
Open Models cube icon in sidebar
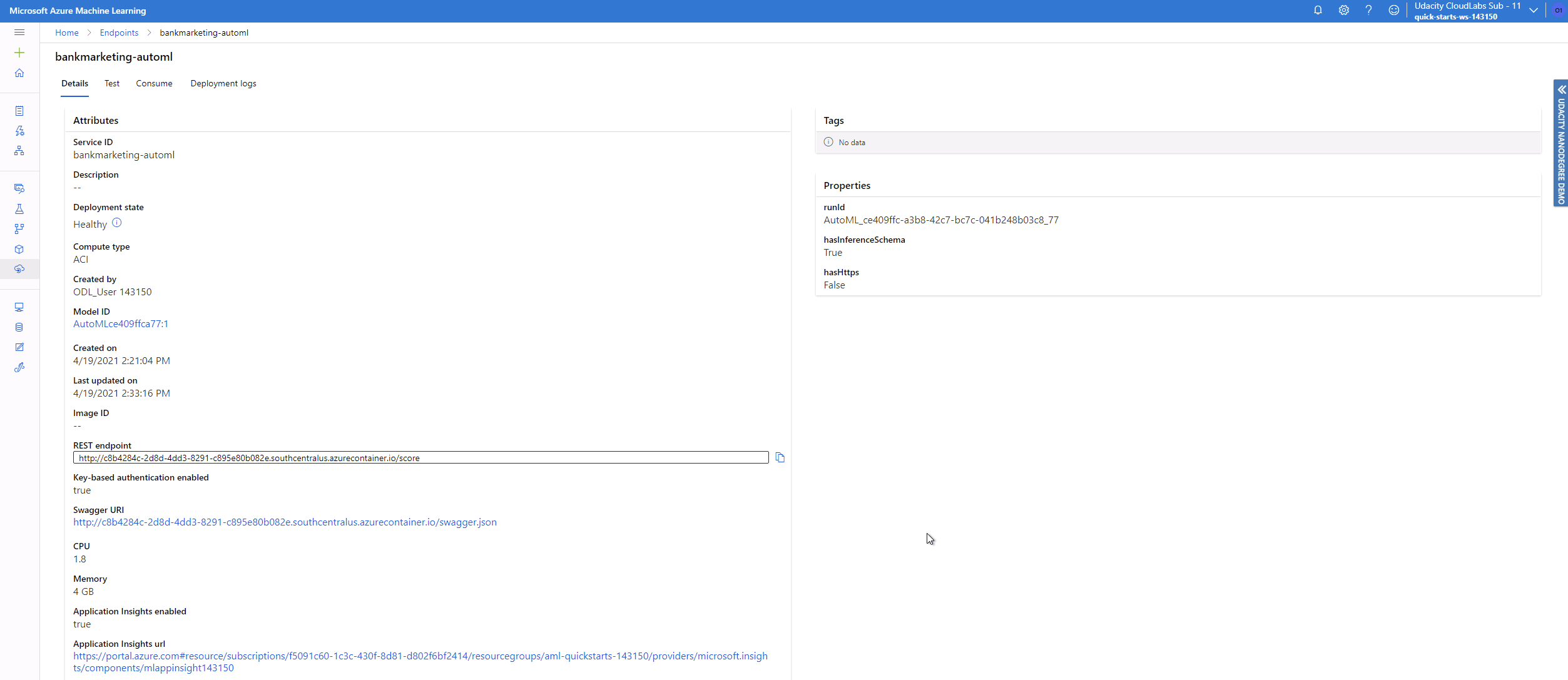(19, 249)
